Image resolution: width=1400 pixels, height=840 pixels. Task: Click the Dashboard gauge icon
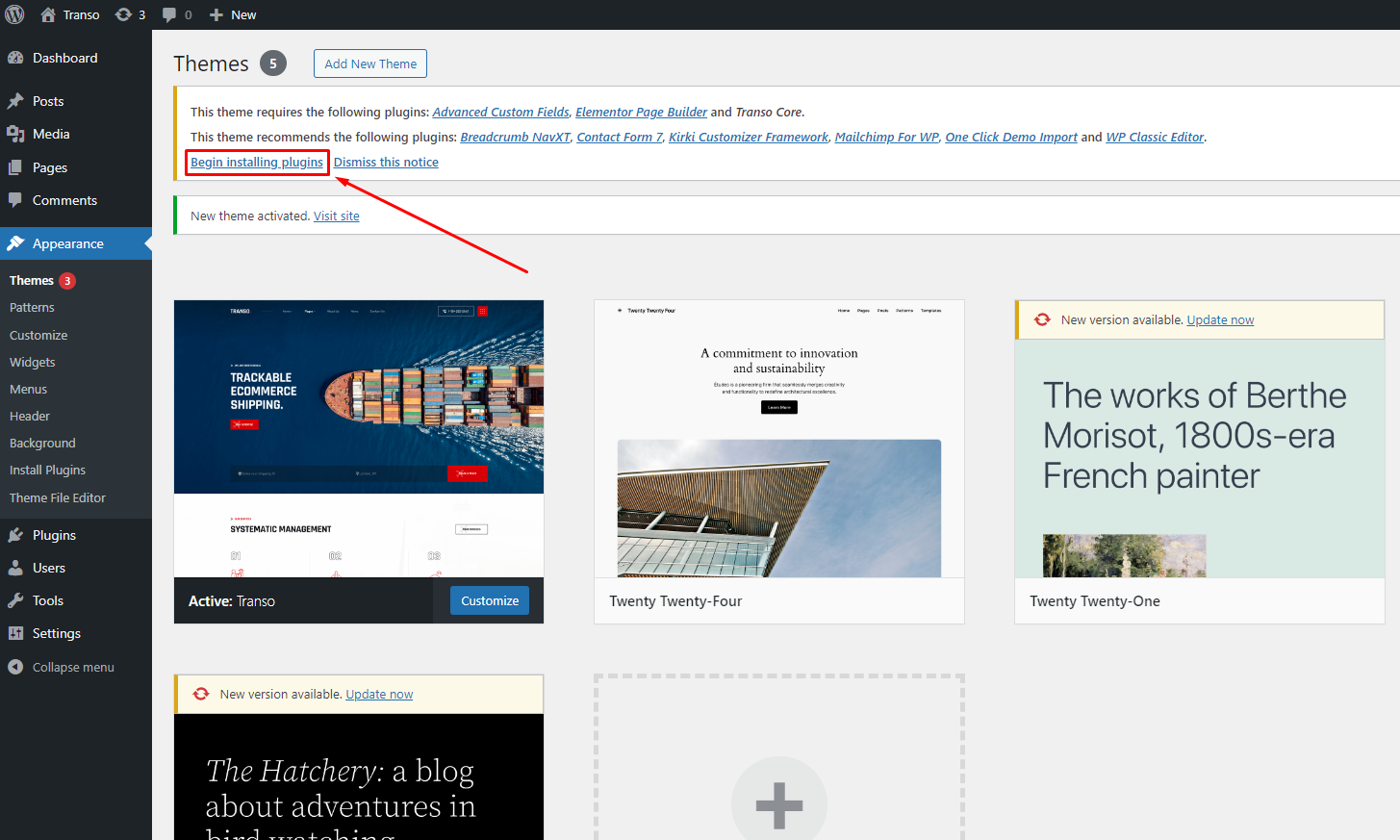[15, 58]
